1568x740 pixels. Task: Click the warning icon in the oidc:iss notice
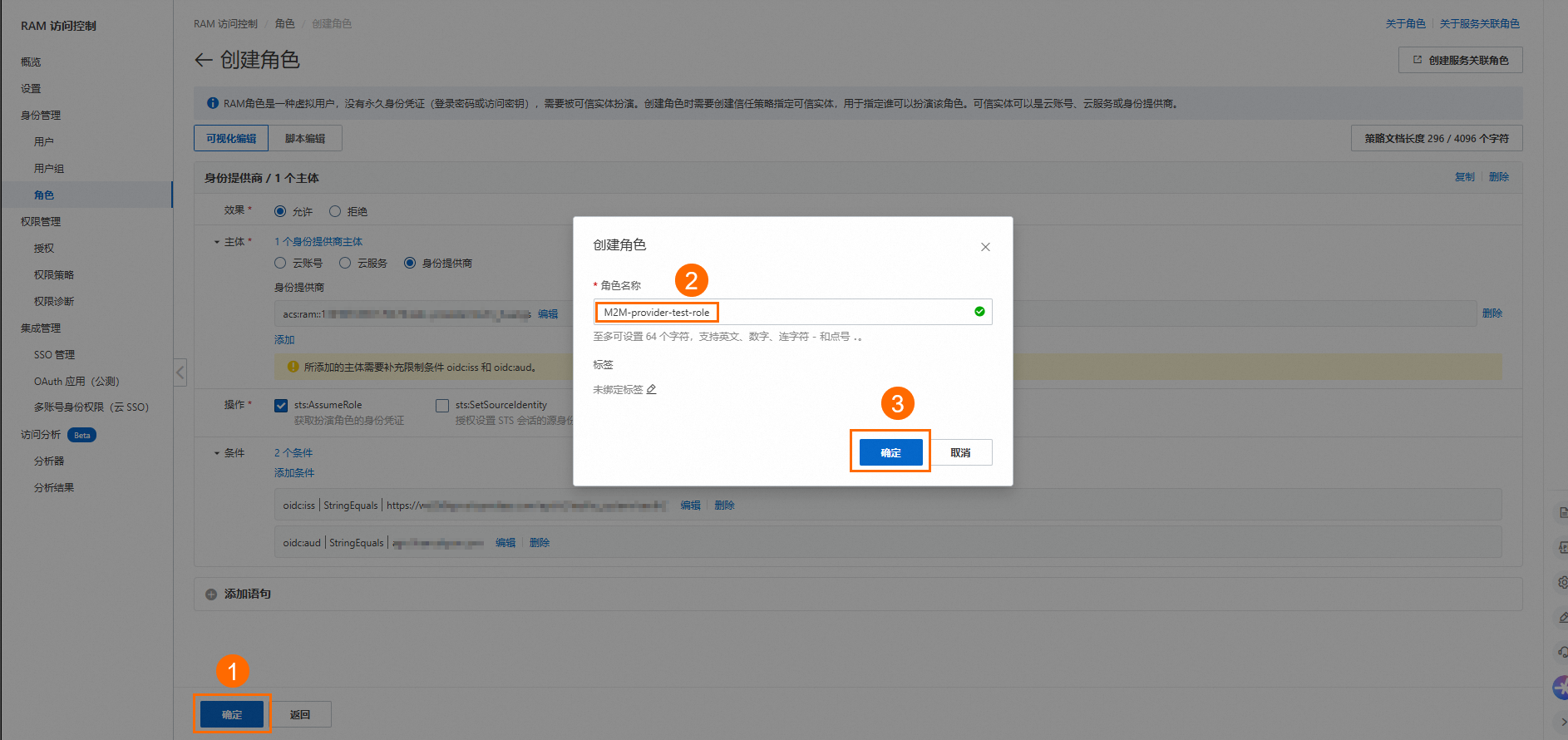coord(293,367)
